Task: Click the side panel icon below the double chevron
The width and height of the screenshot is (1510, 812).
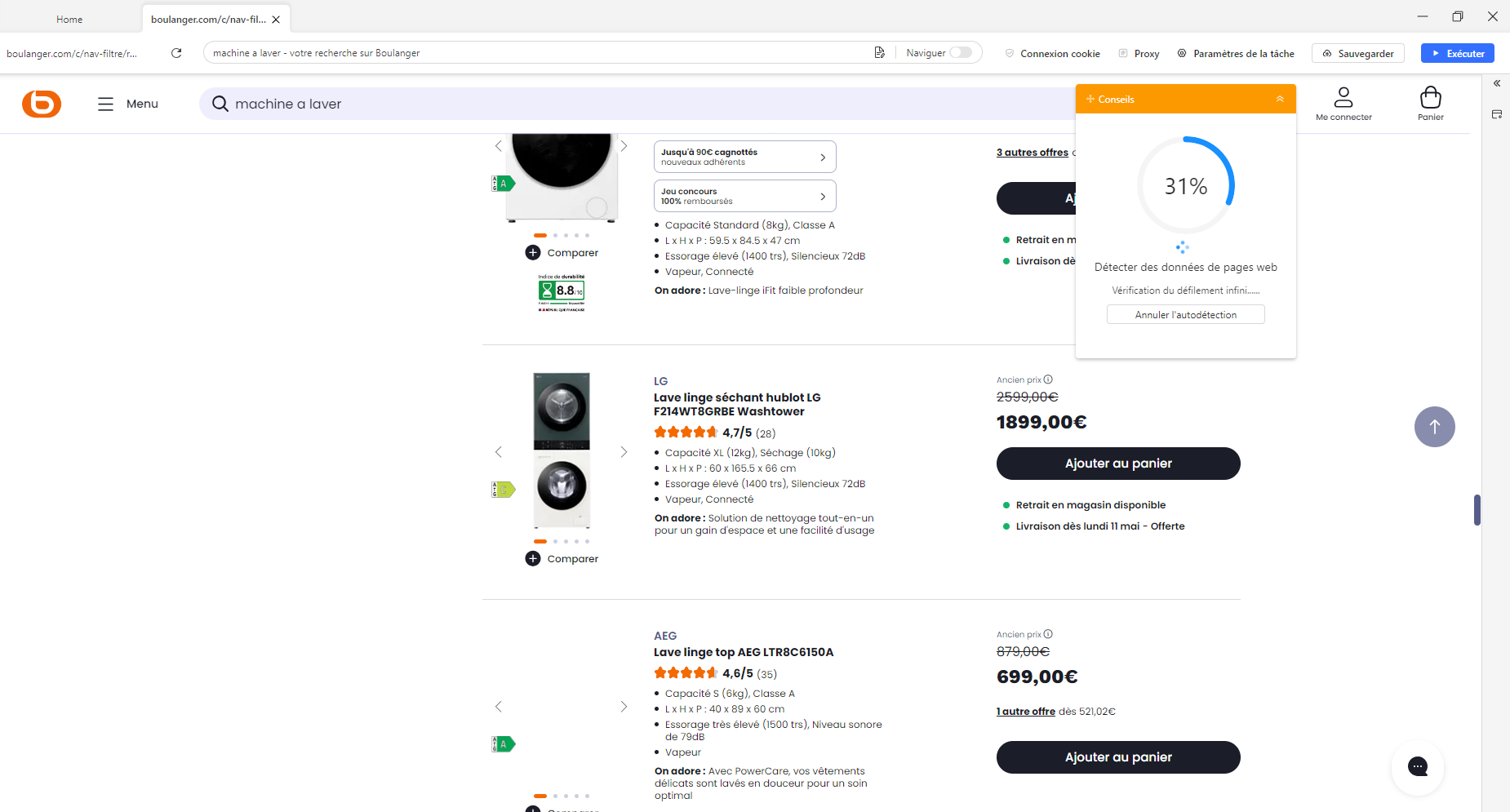Action: (1497, 114)
